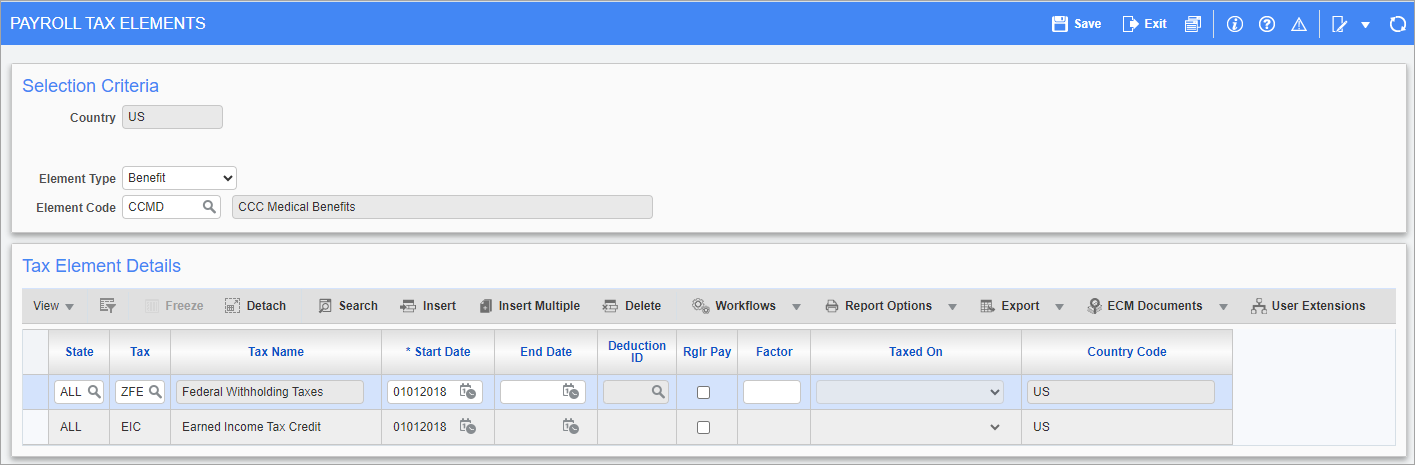Image resolution: width=1415 pixels, height=465 pixels.
Task: Insert a new tax element row
Action: (x=428, y=306)
